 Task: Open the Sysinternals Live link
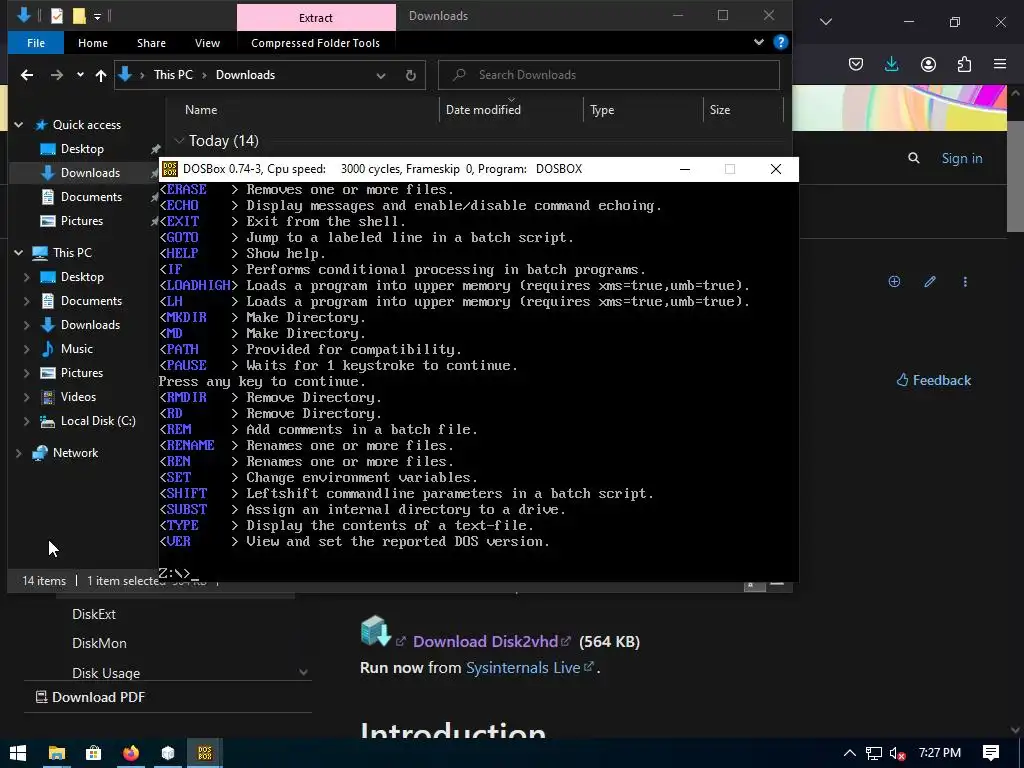[523, 668]
